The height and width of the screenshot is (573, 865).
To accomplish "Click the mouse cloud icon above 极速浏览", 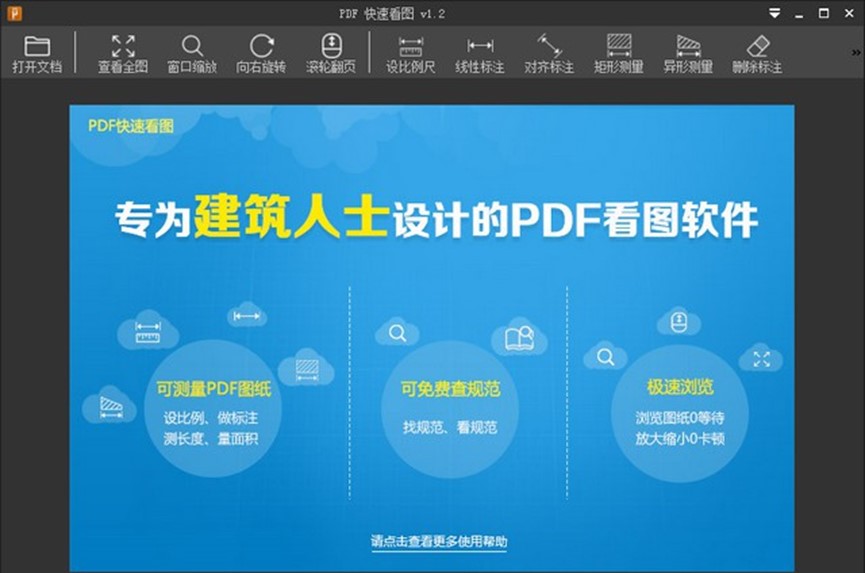I will pos(679,322).
